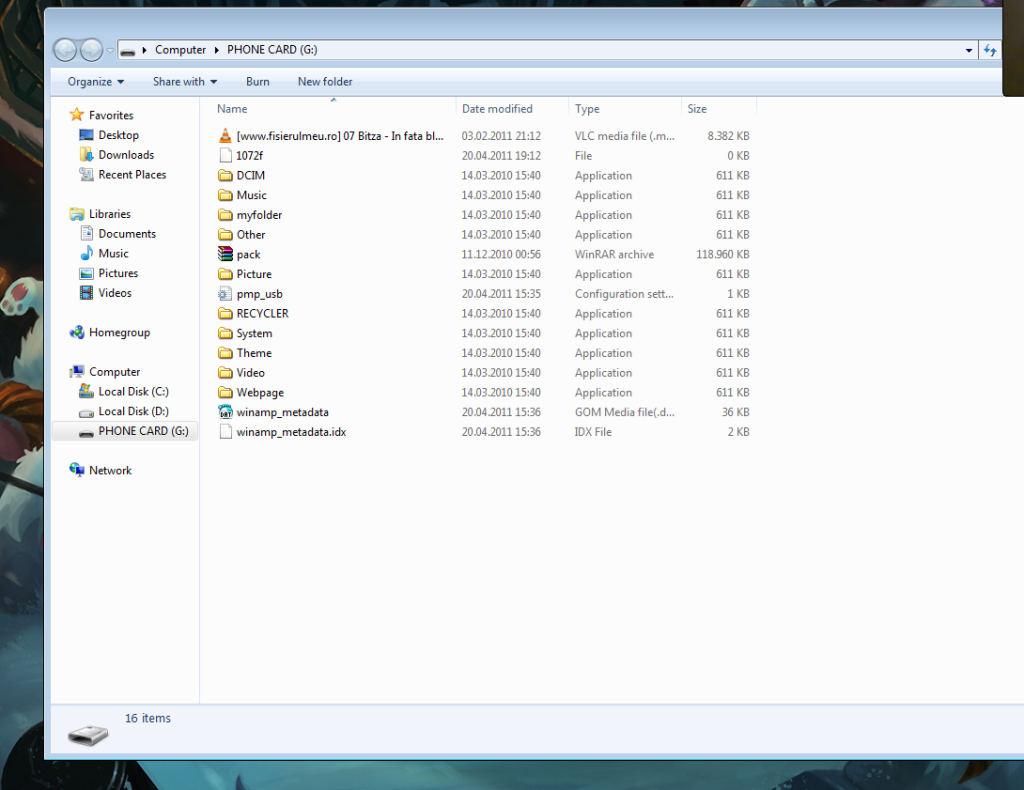Sort files by Size column header
Screen dimensions: 1024x790
(697, 109)
